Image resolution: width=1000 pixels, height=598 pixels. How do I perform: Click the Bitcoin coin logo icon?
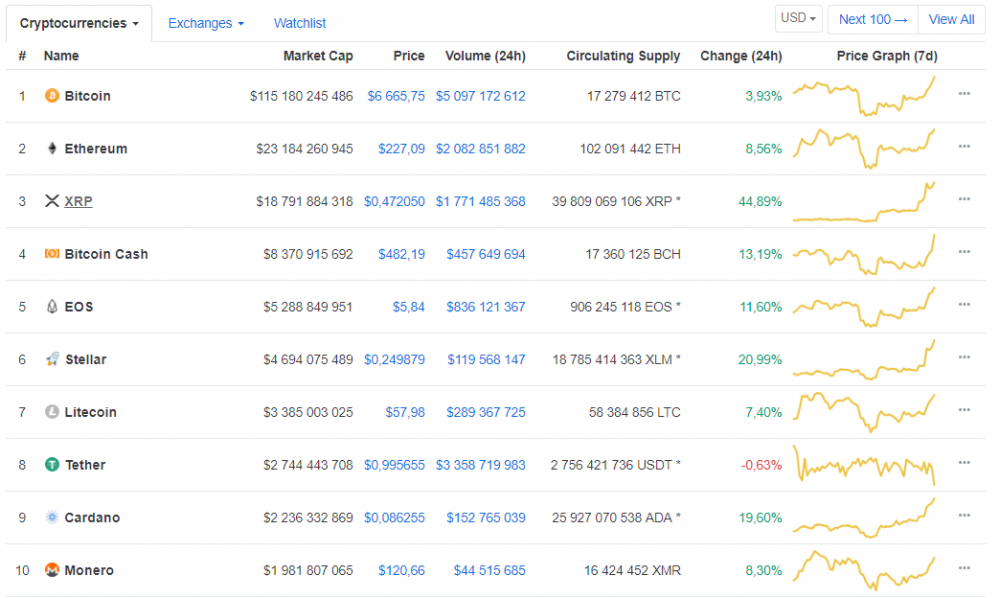coord(52,96)
